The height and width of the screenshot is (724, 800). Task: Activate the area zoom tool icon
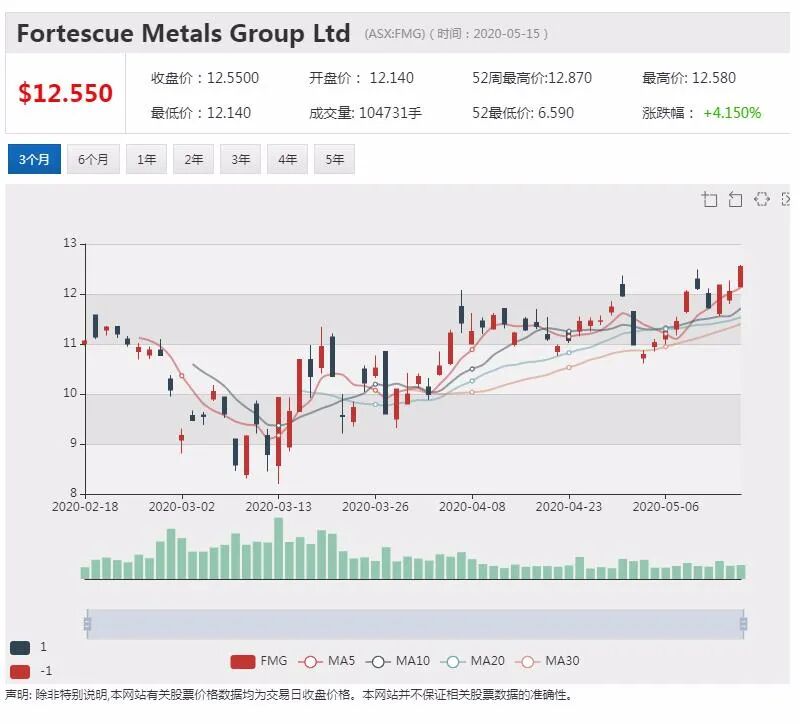(x=709, y=199)
